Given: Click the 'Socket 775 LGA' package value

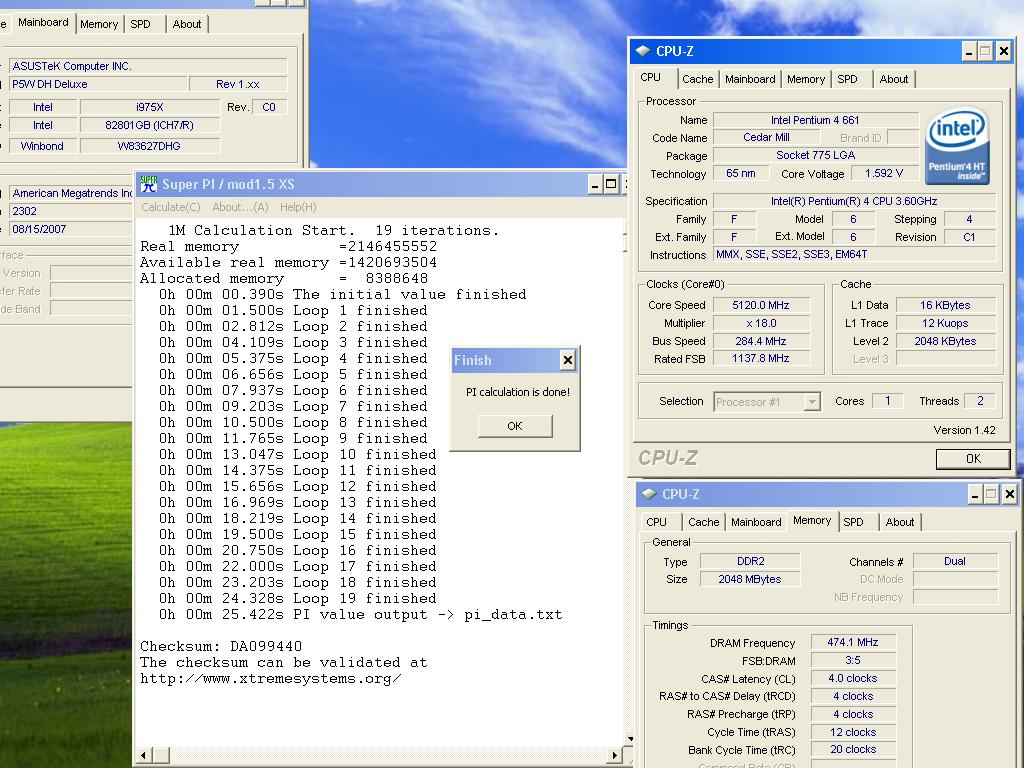Looking at the screenshot, I should coord(815,155).
